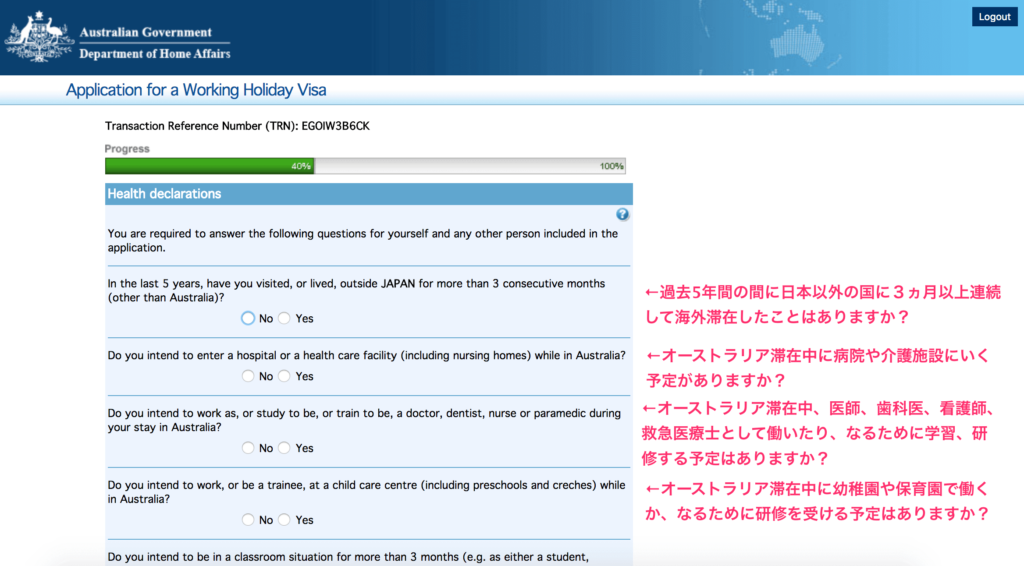Image resolution: width=1024 pixels, height=566 pixels.
Task: Open the blue help question-mark icon
Action: point(622,214)
